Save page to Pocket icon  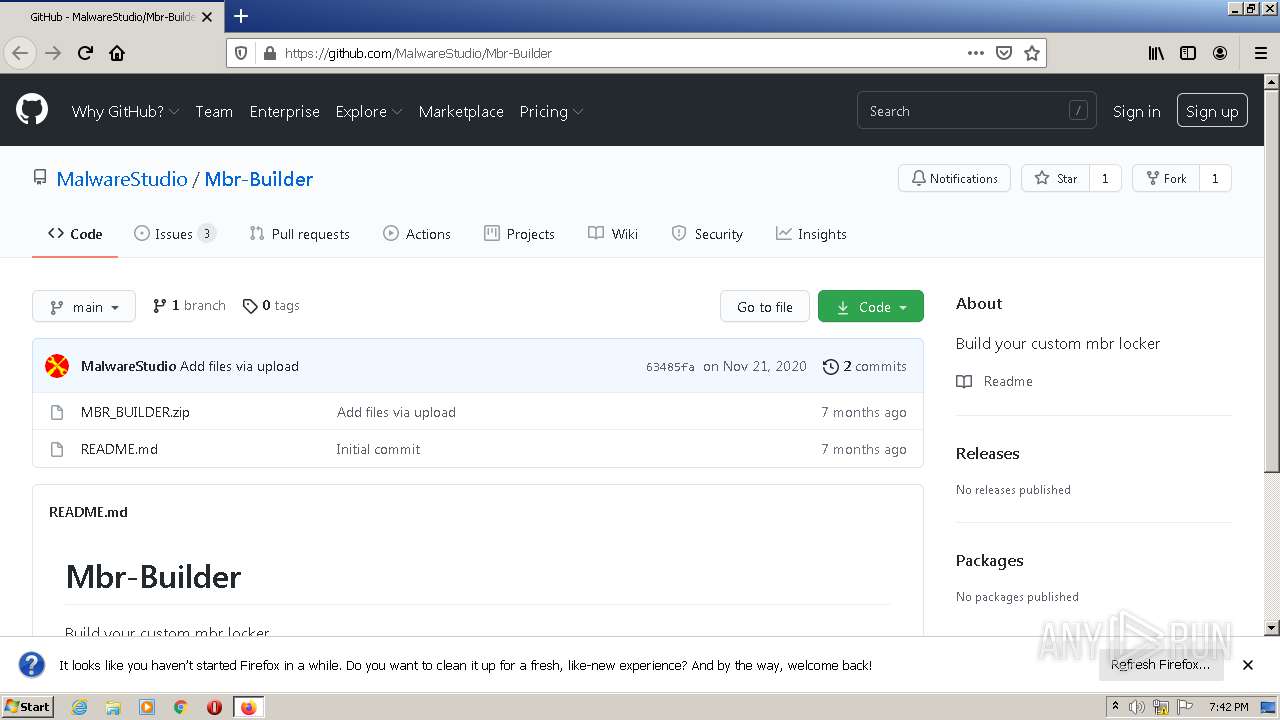[1004, 53]
